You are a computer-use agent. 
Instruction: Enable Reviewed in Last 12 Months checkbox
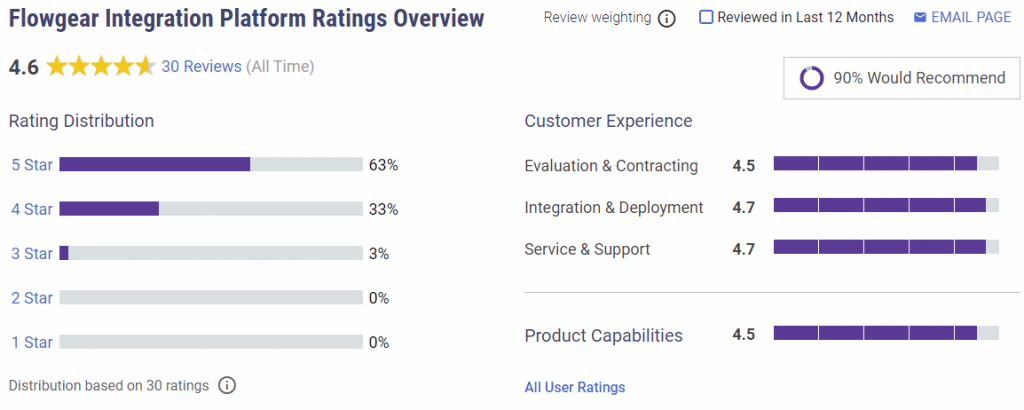coord(706,18)
